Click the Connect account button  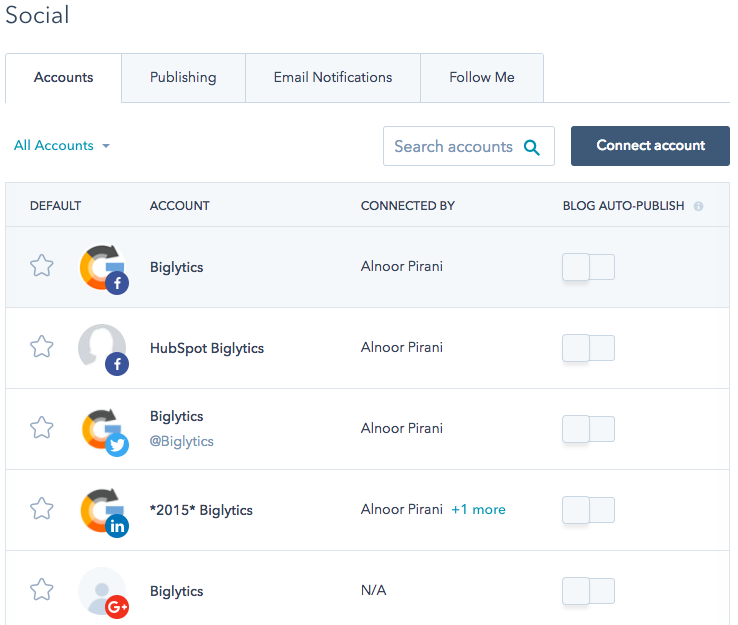pos(650,146)
